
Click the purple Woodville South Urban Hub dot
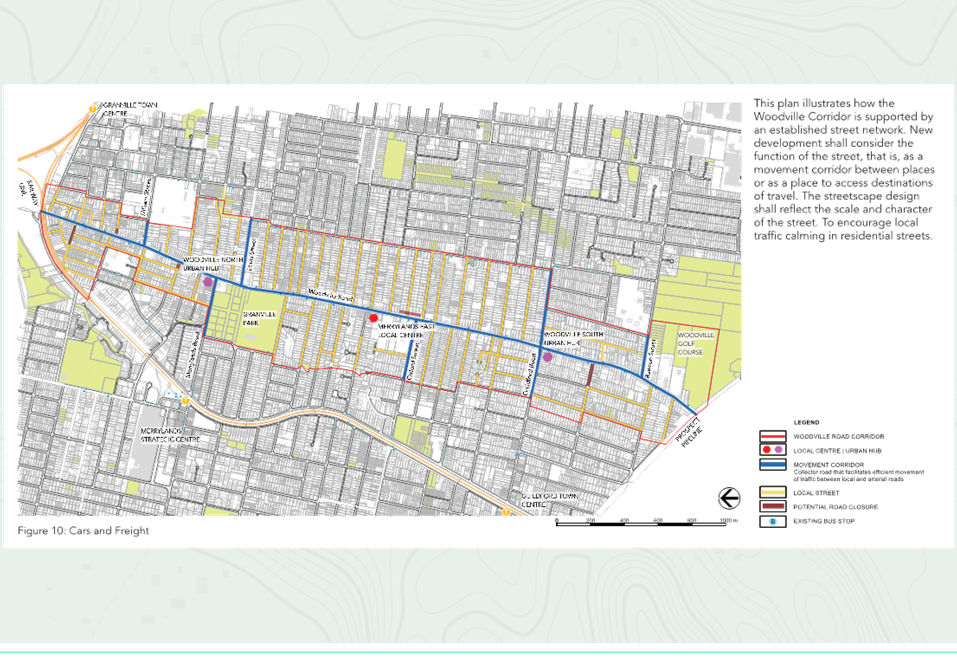pyautogui.click(x=547, y=357)
